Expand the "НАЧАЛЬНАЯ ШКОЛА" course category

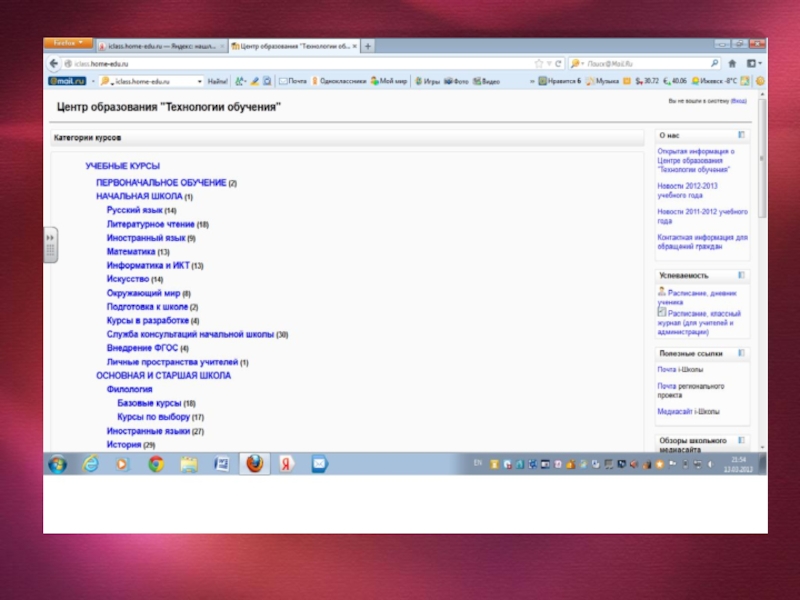tap(138, 197)
